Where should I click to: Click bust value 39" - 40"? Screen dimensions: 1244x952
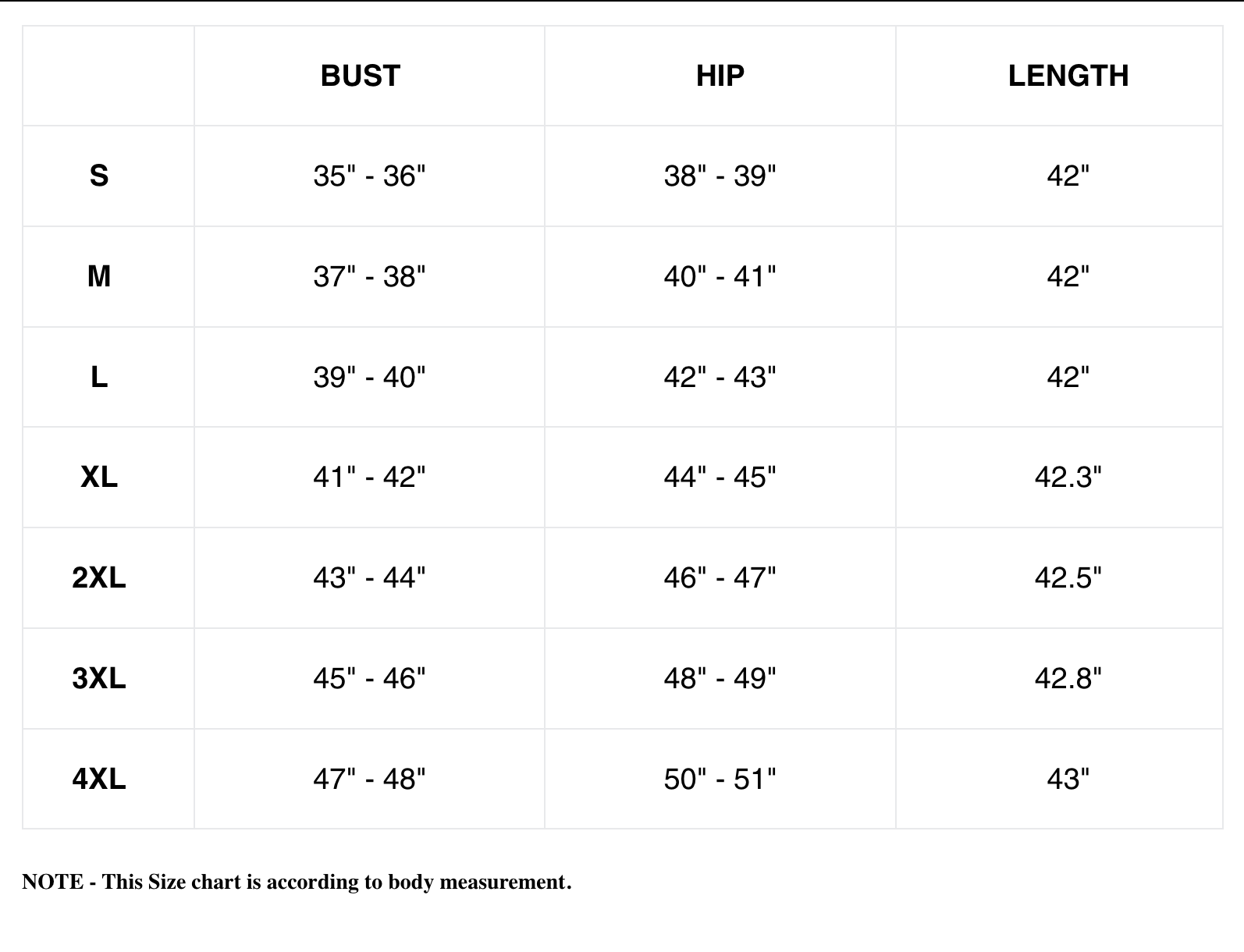[370, 377]
